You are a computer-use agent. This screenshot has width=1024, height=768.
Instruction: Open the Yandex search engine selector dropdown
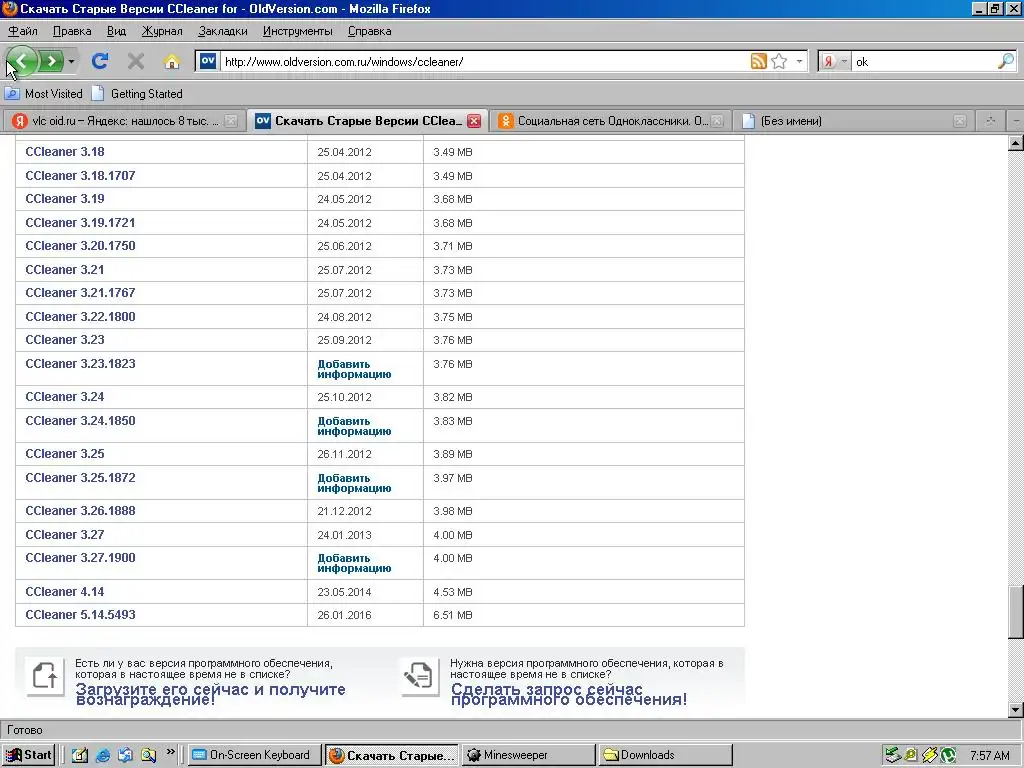tap(835, 61)
